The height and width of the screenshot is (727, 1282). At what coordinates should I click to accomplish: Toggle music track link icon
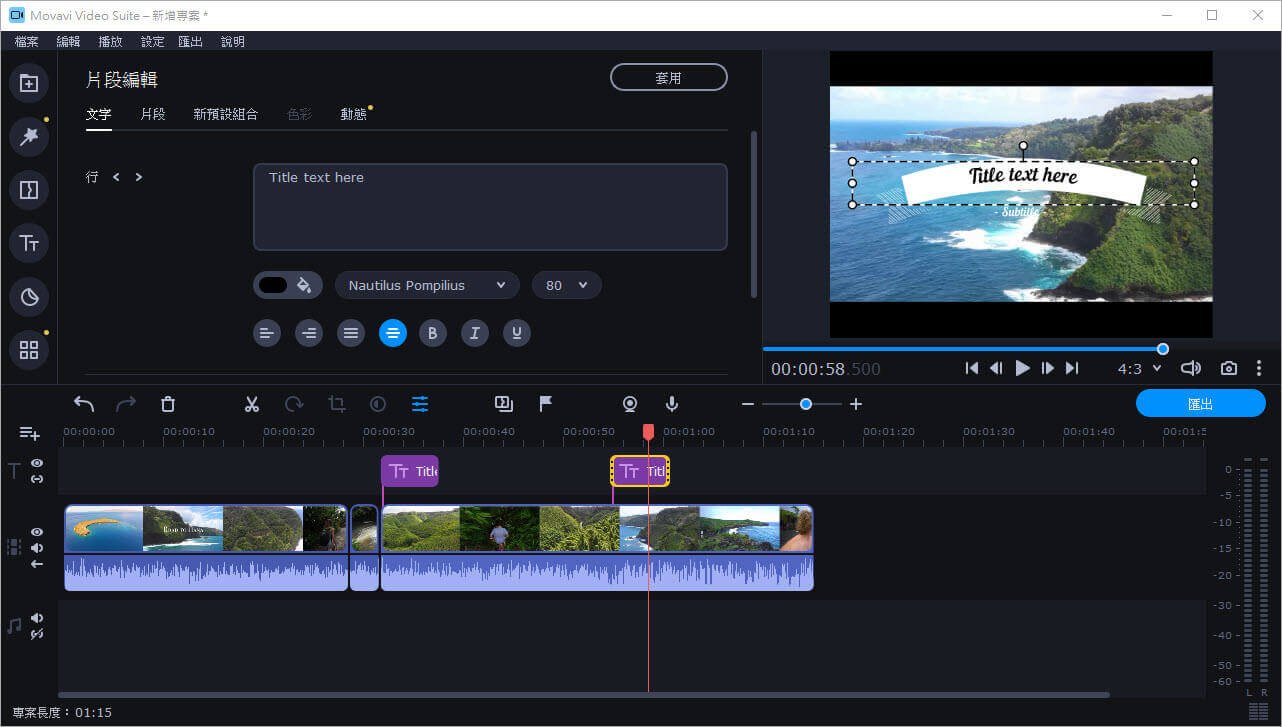click(37, 634)
